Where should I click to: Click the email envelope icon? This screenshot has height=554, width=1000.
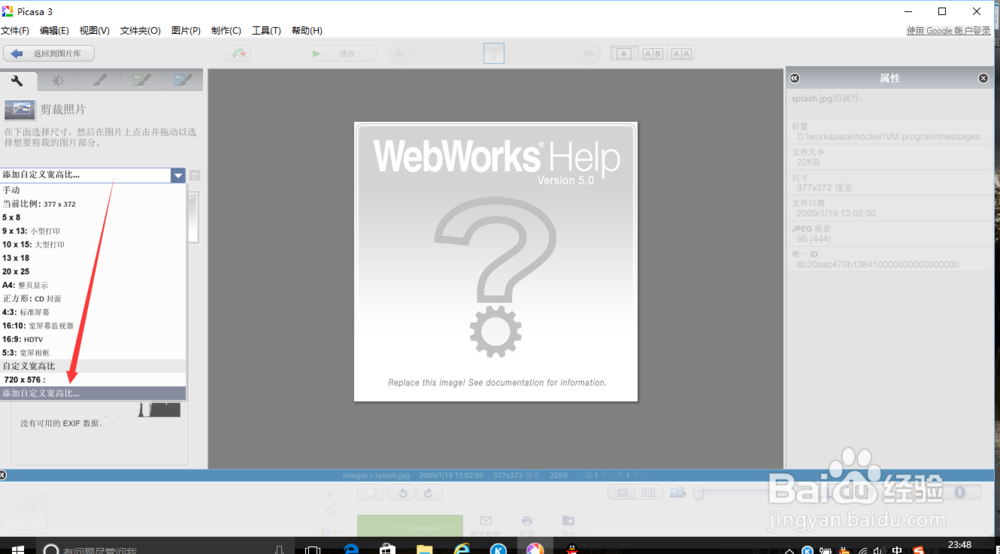coord(486,521)
